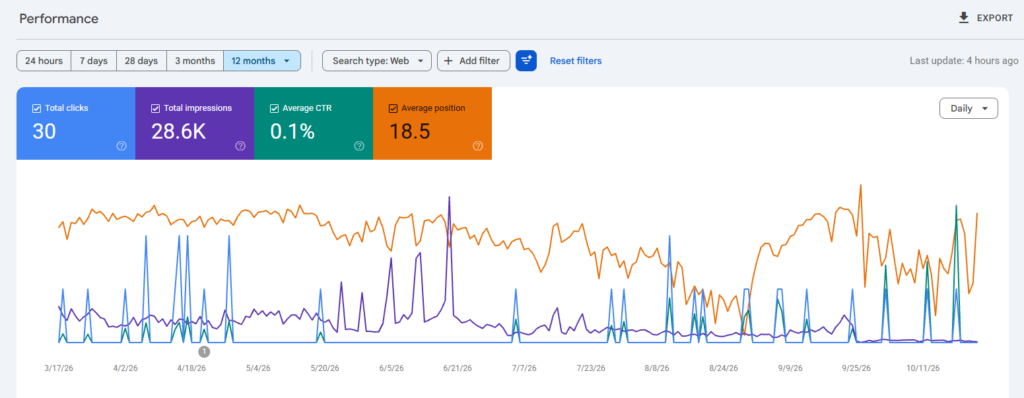Click the 18.5 average position value
1024x398 pixels.
[409, 132]
